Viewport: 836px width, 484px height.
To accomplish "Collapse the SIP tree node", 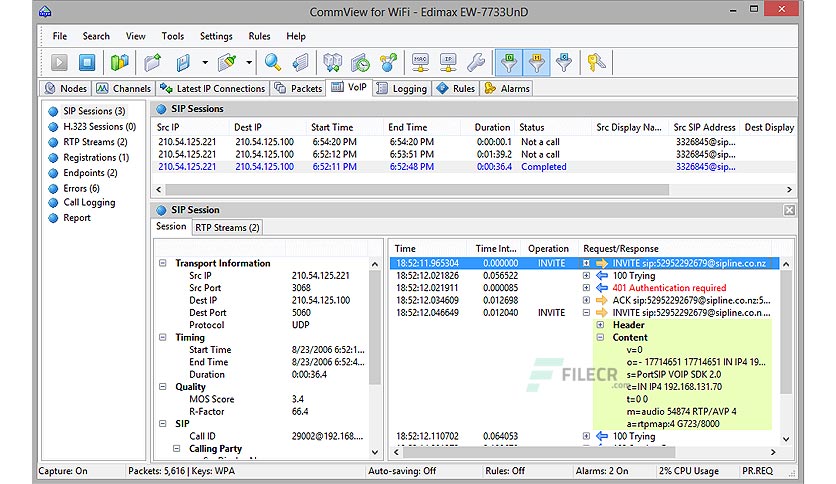I will [163, 424].
